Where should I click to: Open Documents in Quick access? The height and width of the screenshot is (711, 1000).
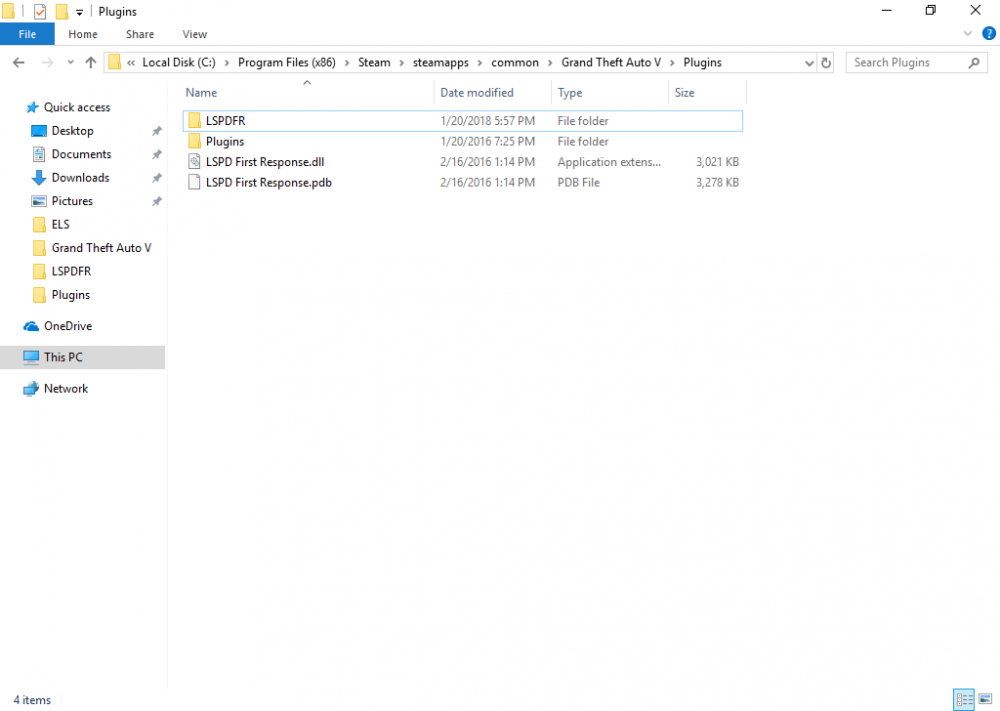pos(81,154)
